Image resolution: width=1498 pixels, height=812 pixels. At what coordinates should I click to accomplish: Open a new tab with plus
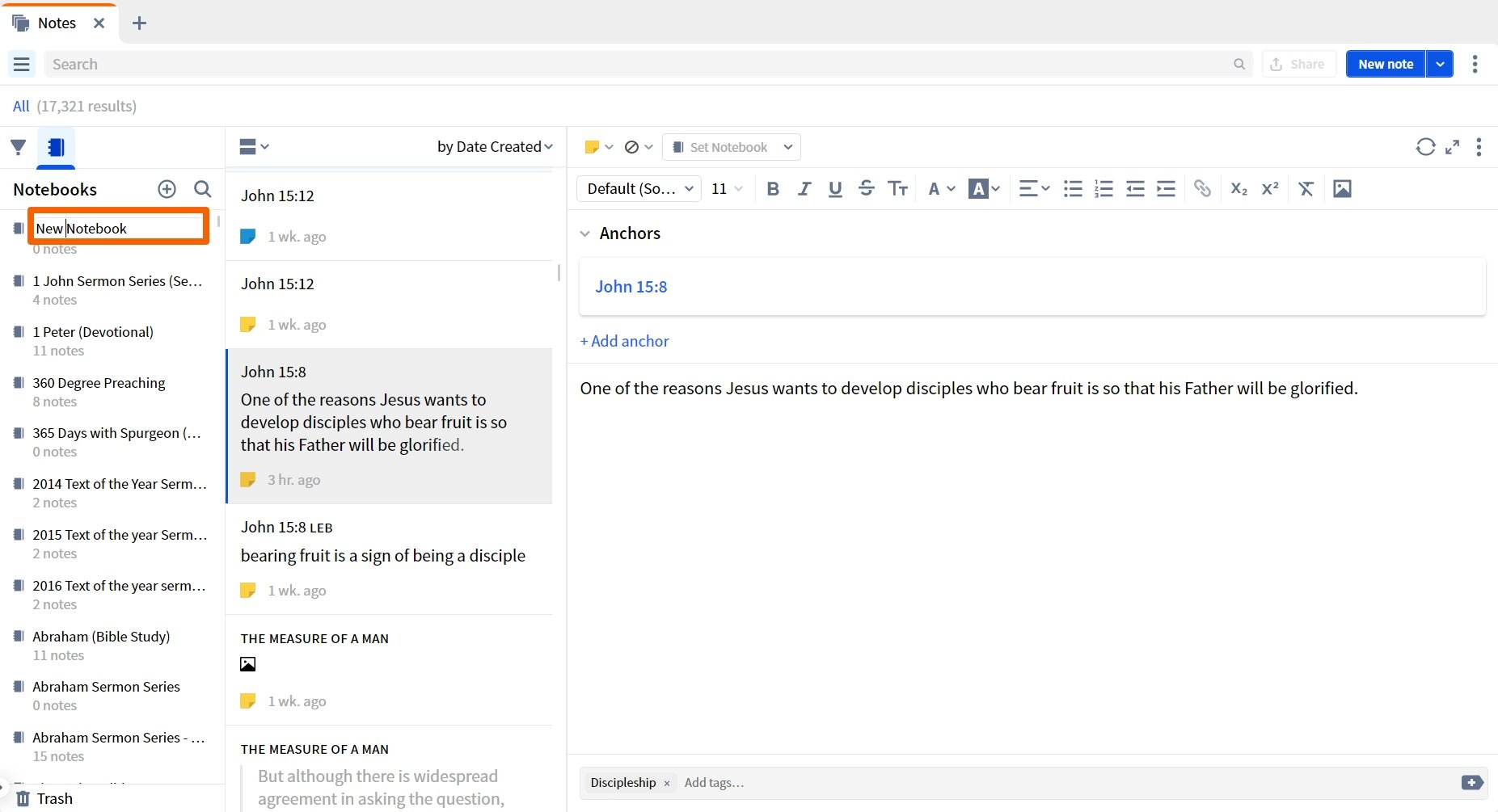(139, 23)
